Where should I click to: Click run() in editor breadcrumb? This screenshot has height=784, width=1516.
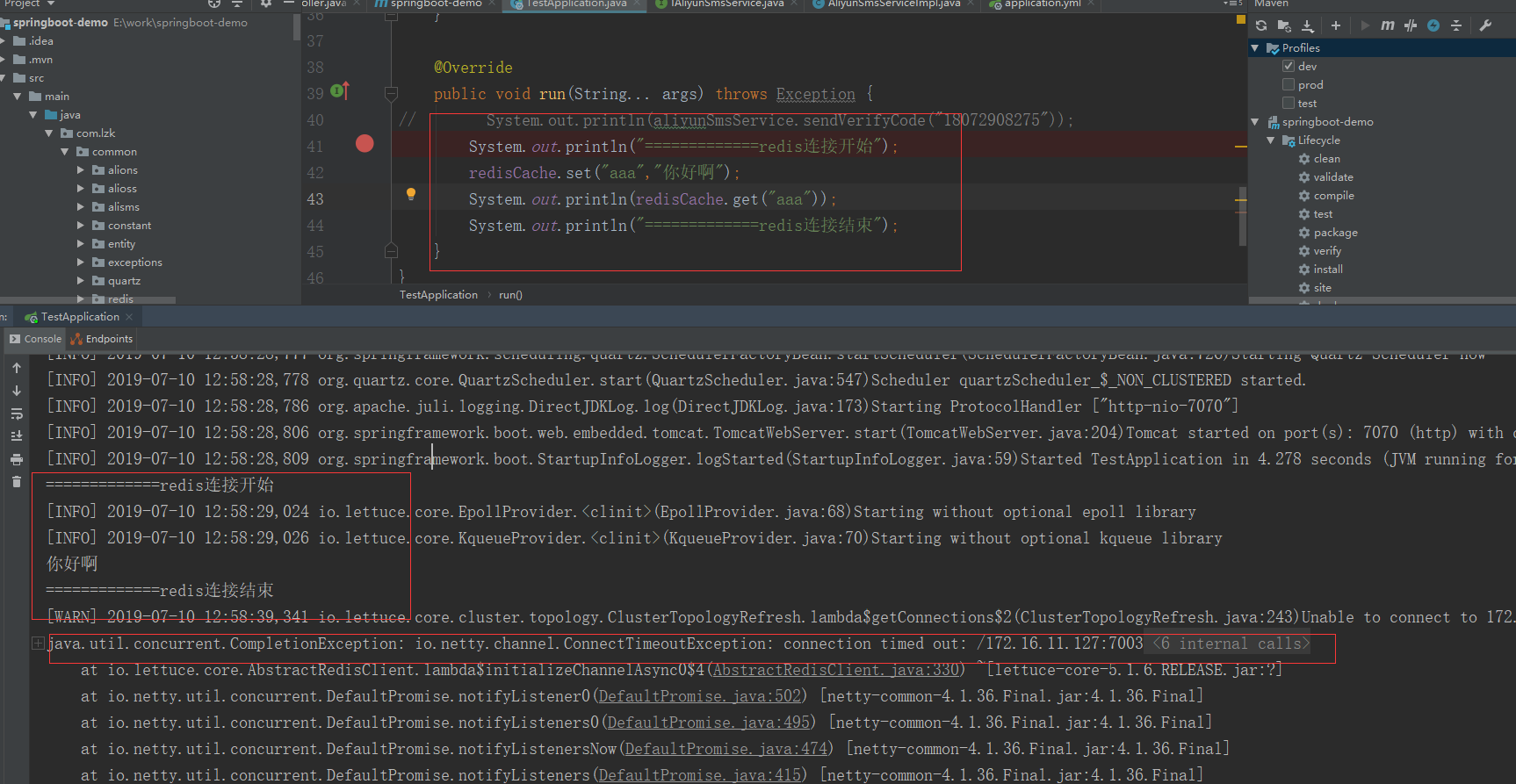tap(510, 295)
